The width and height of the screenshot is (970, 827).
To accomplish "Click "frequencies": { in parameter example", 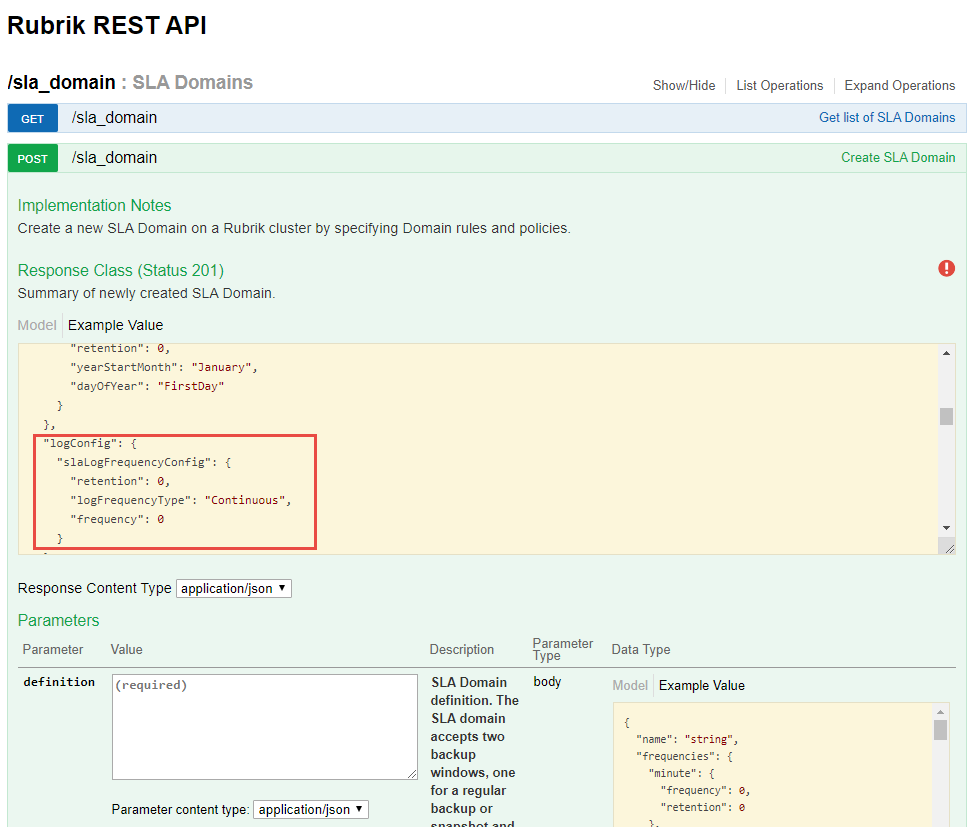I will pos(685,756).
